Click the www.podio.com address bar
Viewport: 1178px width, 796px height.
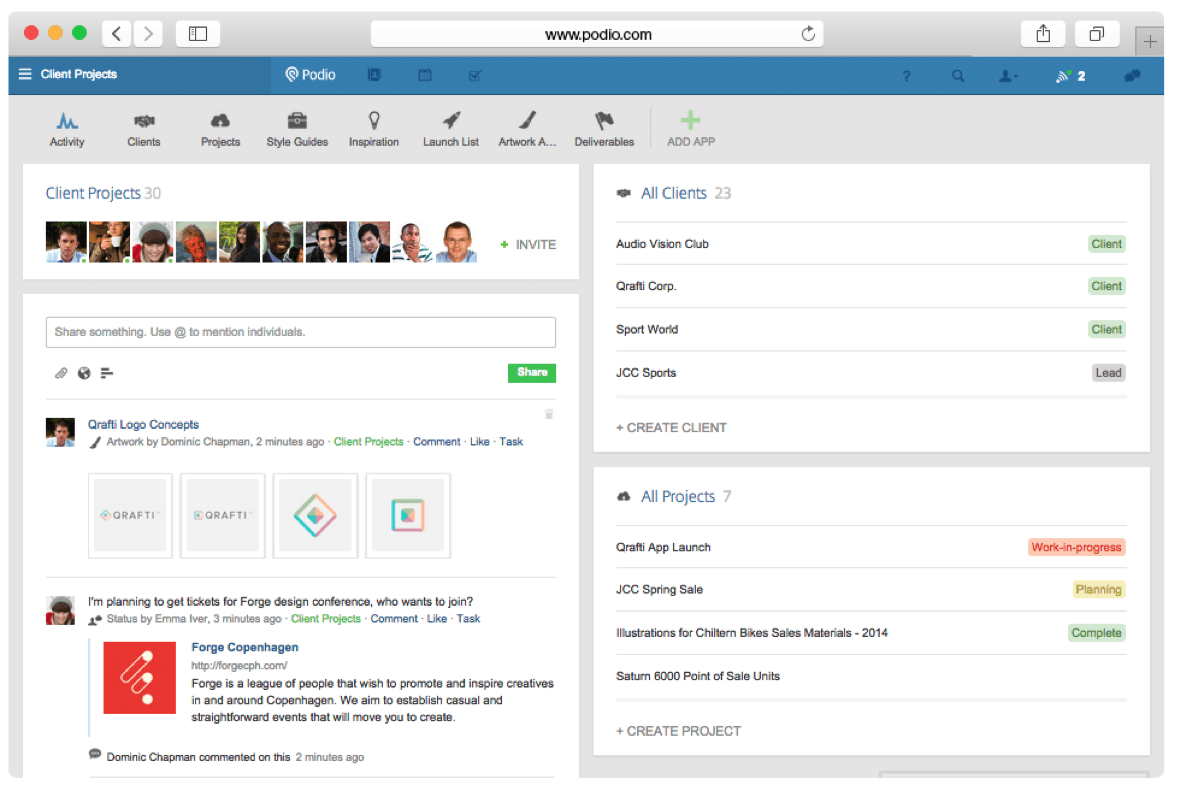(597, 34)
